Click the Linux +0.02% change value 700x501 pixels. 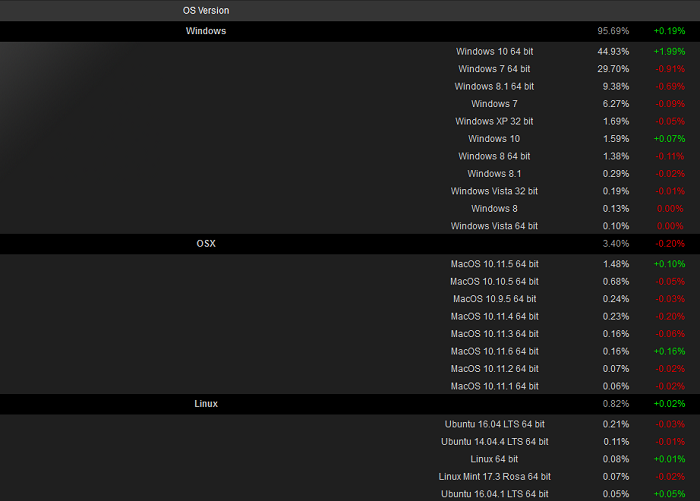pos(669,404)
